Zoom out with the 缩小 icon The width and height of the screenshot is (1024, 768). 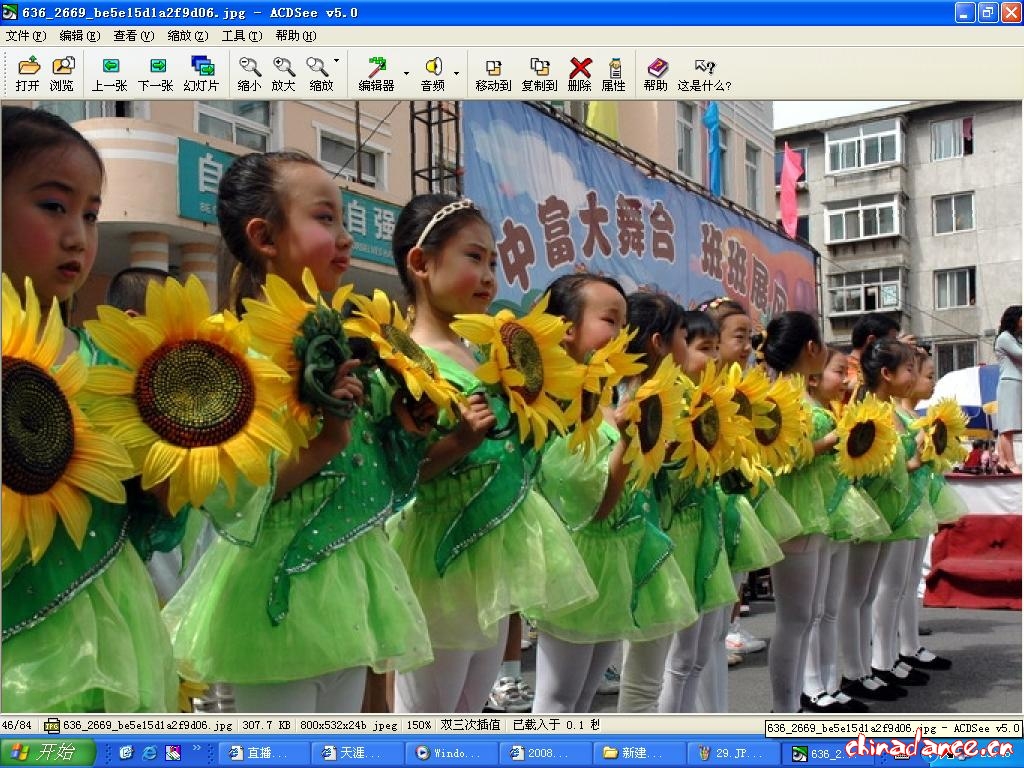tap(249, 73)
